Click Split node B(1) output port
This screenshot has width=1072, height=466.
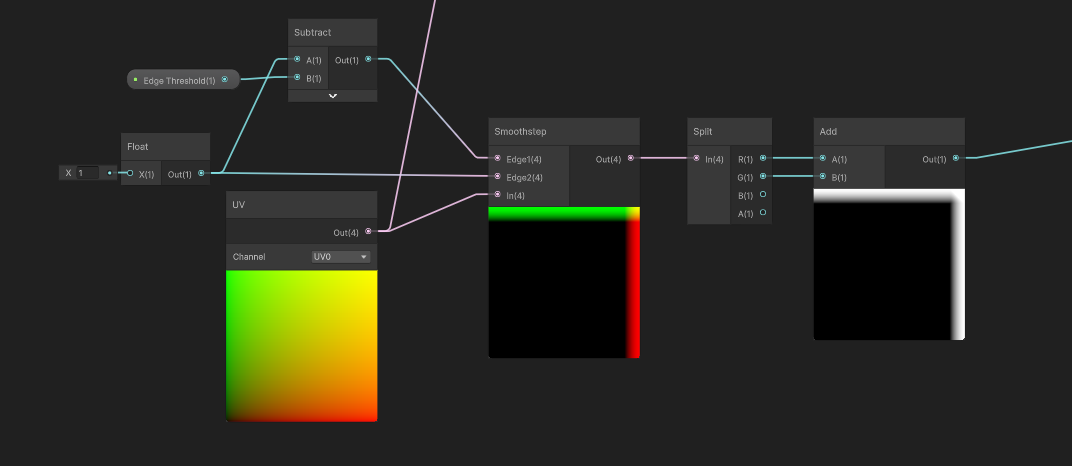763,195
